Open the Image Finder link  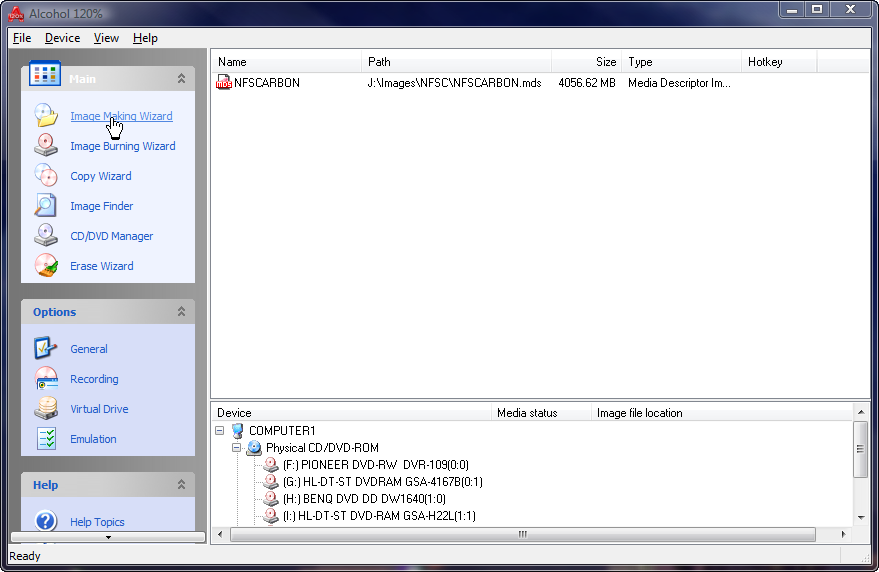pos(101,206)
